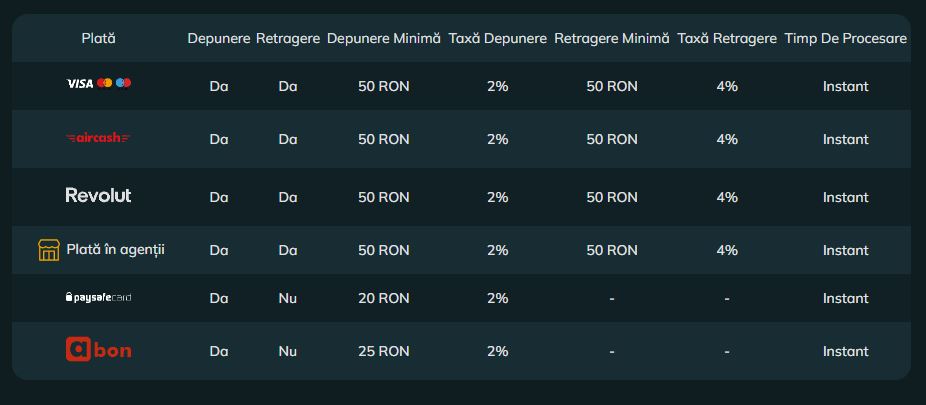This screenshot has width=926, height=405.
Task: Click the 20 RON minimum deposit for paysafecard
Action: tap(383, 298)
